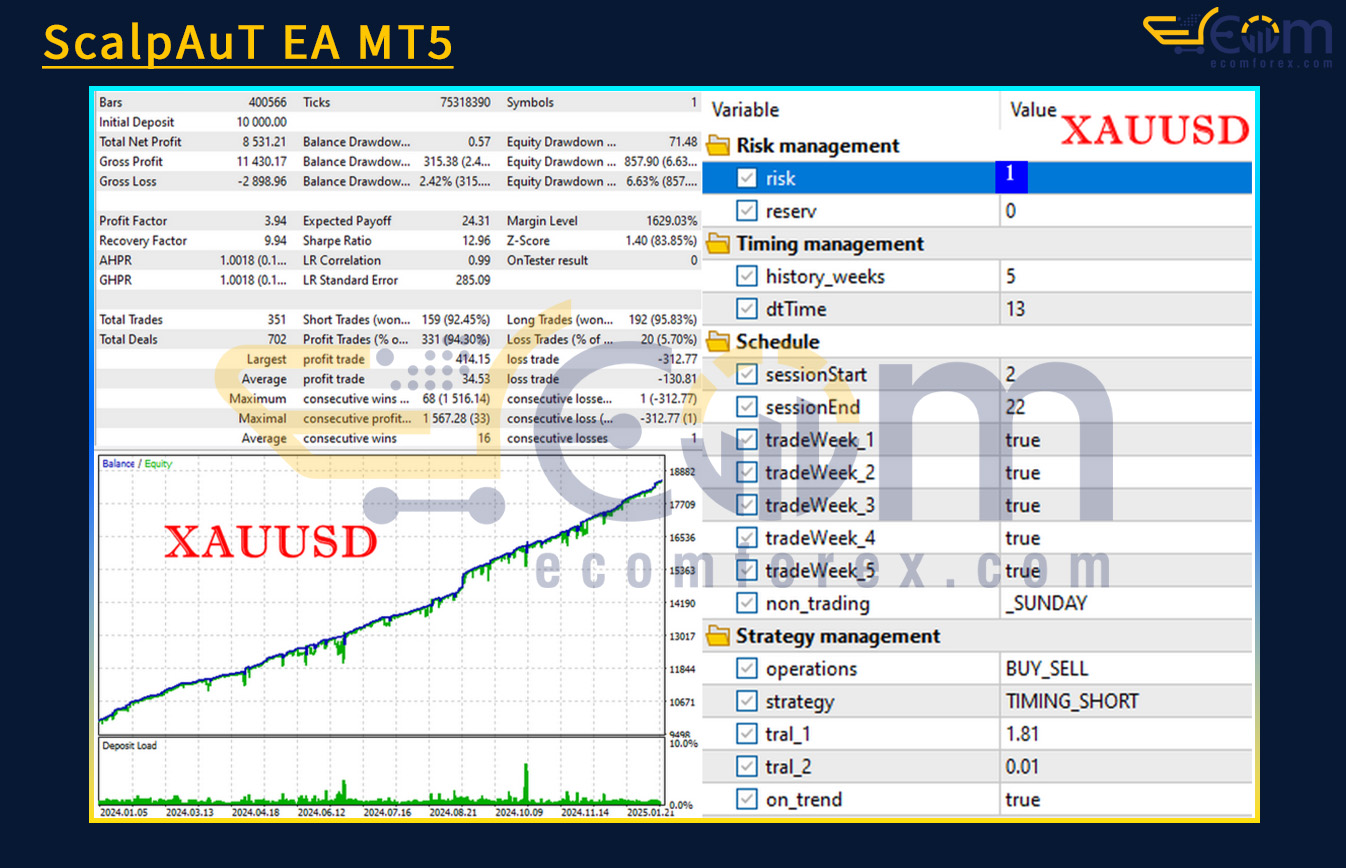Click the Deposit Load chart label
Image resolution: width=1346 pixels, height=868 pixels.
129,746
